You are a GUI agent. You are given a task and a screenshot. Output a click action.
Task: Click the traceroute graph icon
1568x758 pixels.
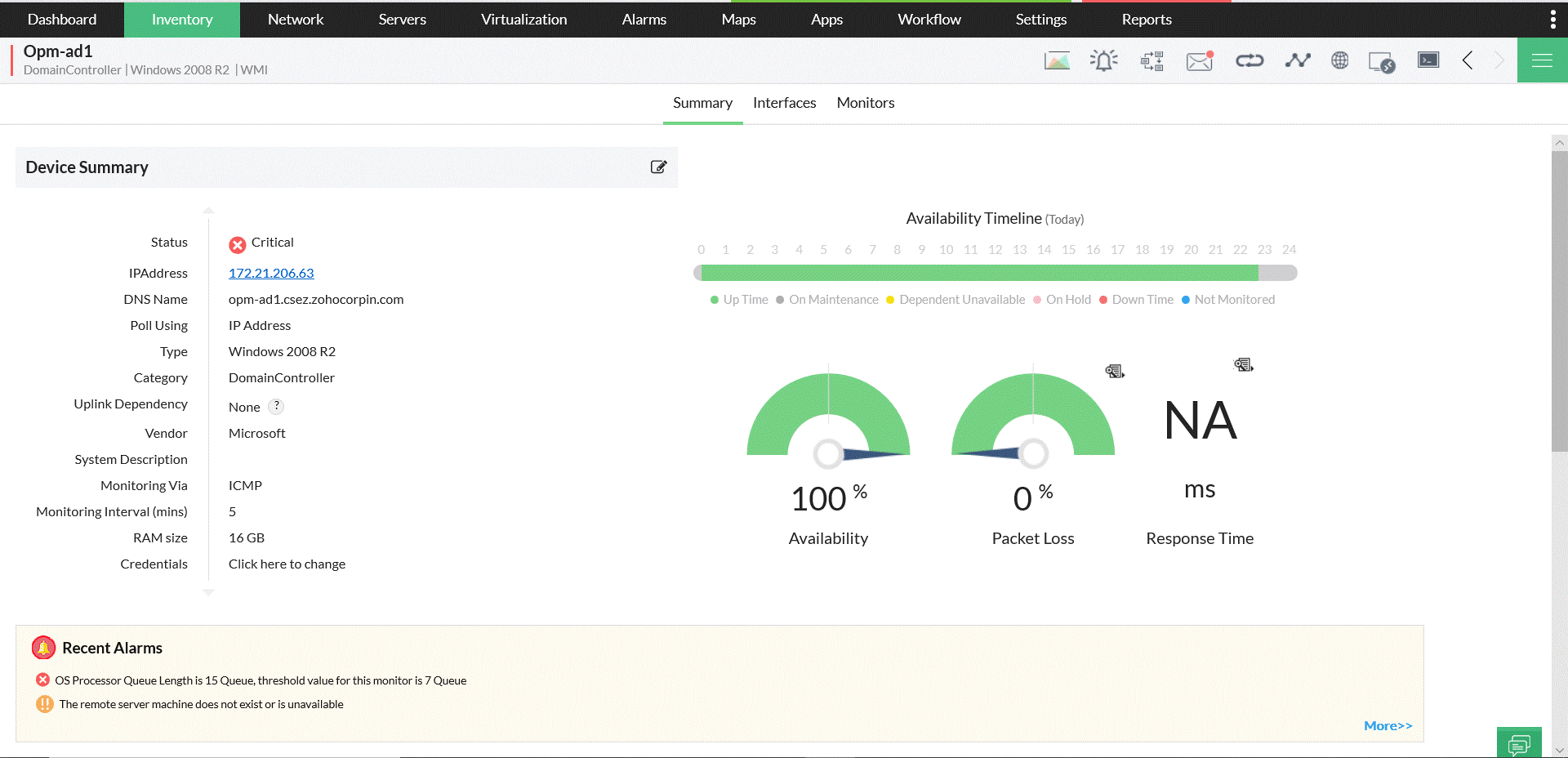pos(1297,60)
